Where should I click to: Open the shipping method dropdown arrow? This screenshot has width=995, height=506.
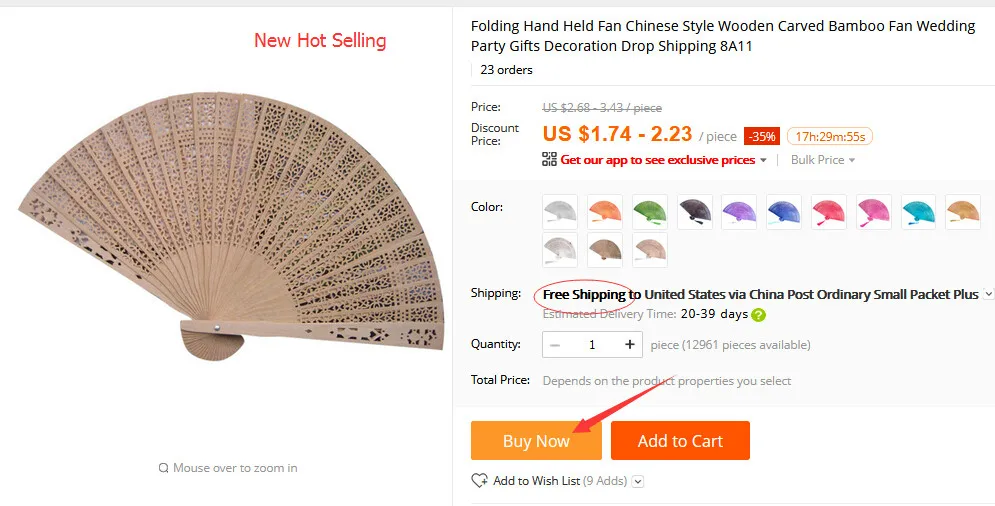(x=988, y=294)
